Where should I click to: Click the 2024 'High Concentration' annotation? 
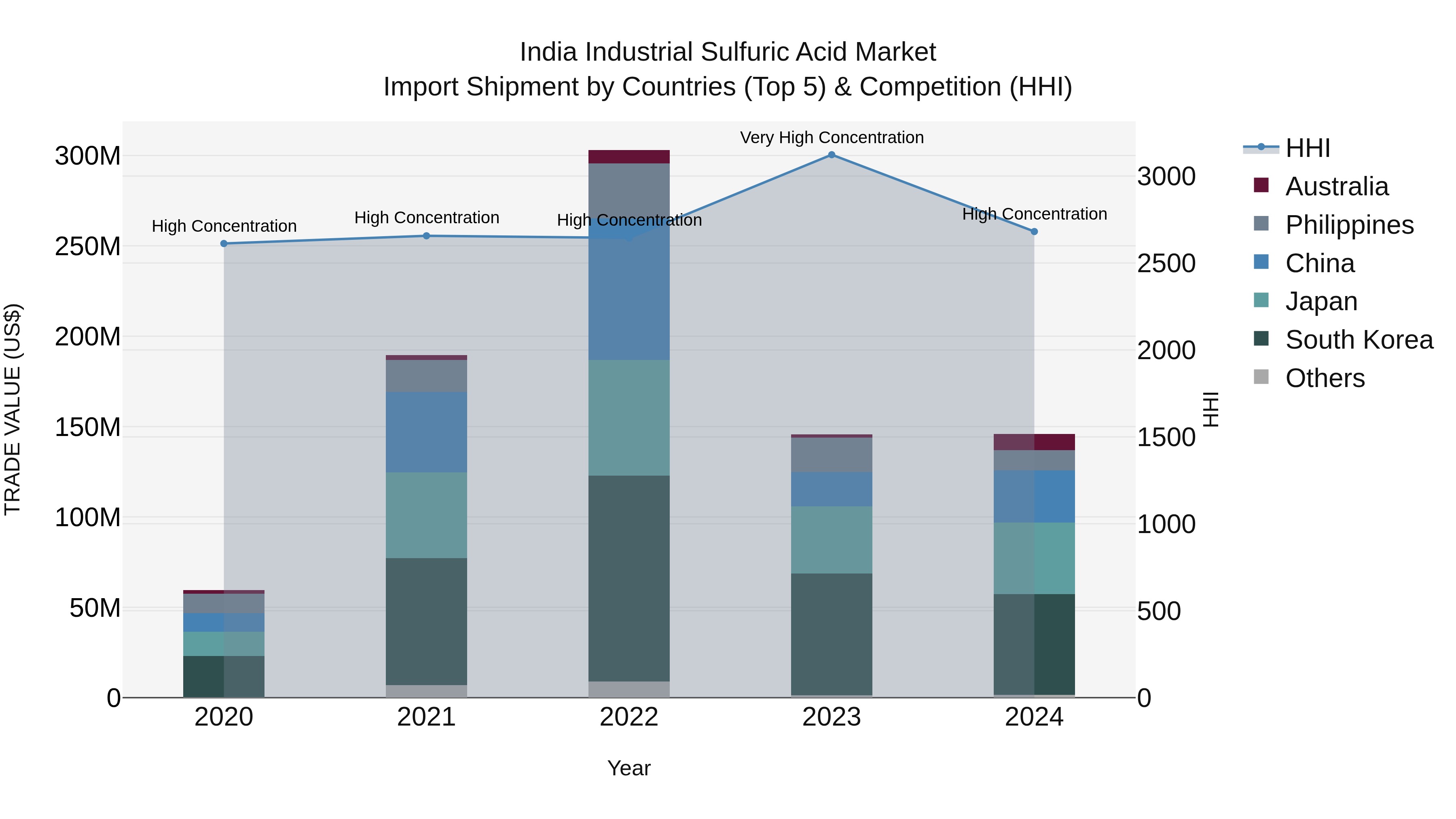pos(1034,214)
